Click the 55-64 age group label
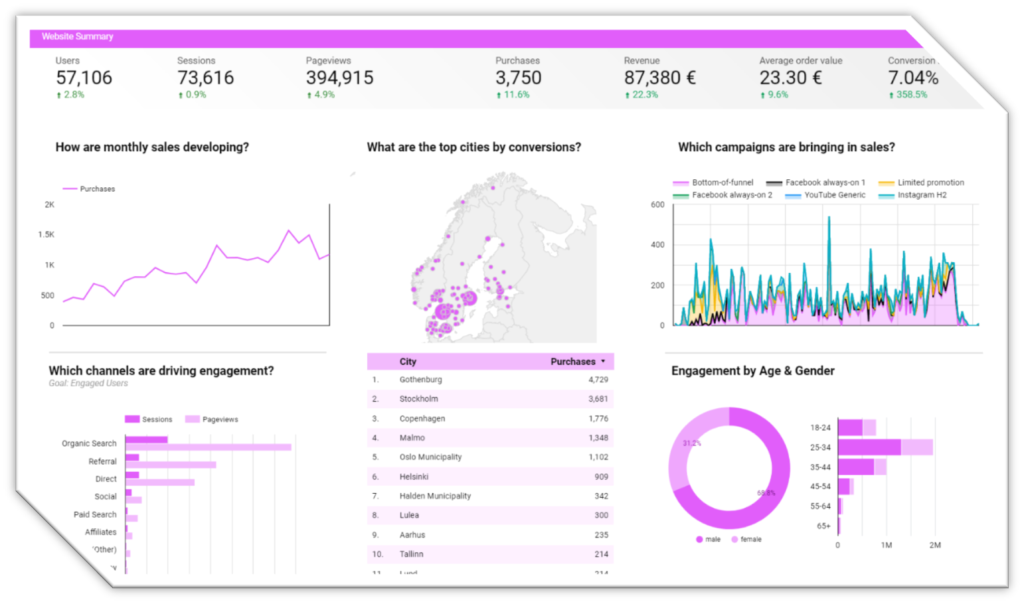Viewport: 1024px width, 604px height. pos(820,506)
